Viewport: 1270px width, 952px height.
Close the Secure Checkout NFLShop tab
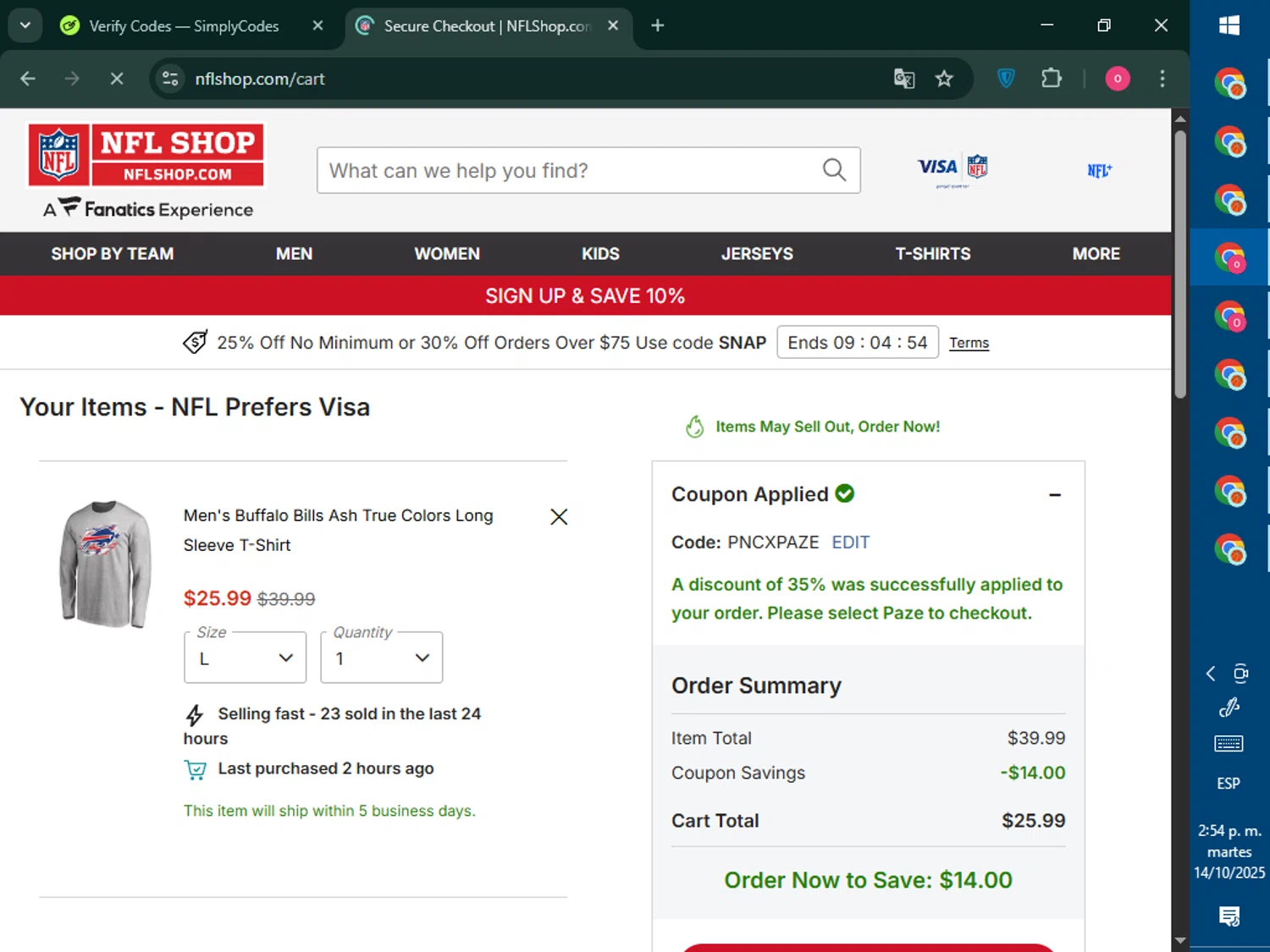tap(613, 25)
